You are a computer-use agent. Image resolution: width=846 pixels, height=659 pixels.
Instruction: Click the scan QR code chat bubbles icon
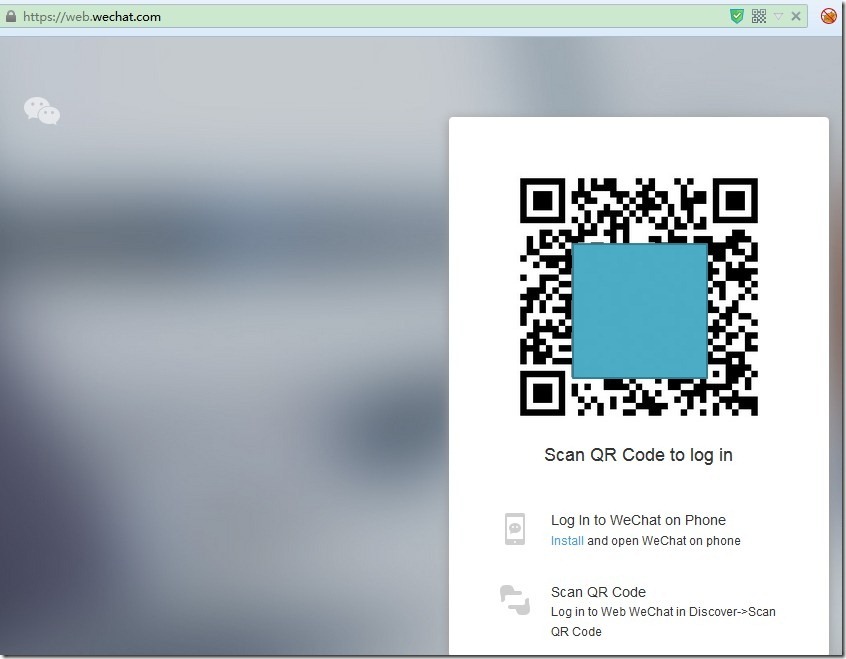(515, 600)
